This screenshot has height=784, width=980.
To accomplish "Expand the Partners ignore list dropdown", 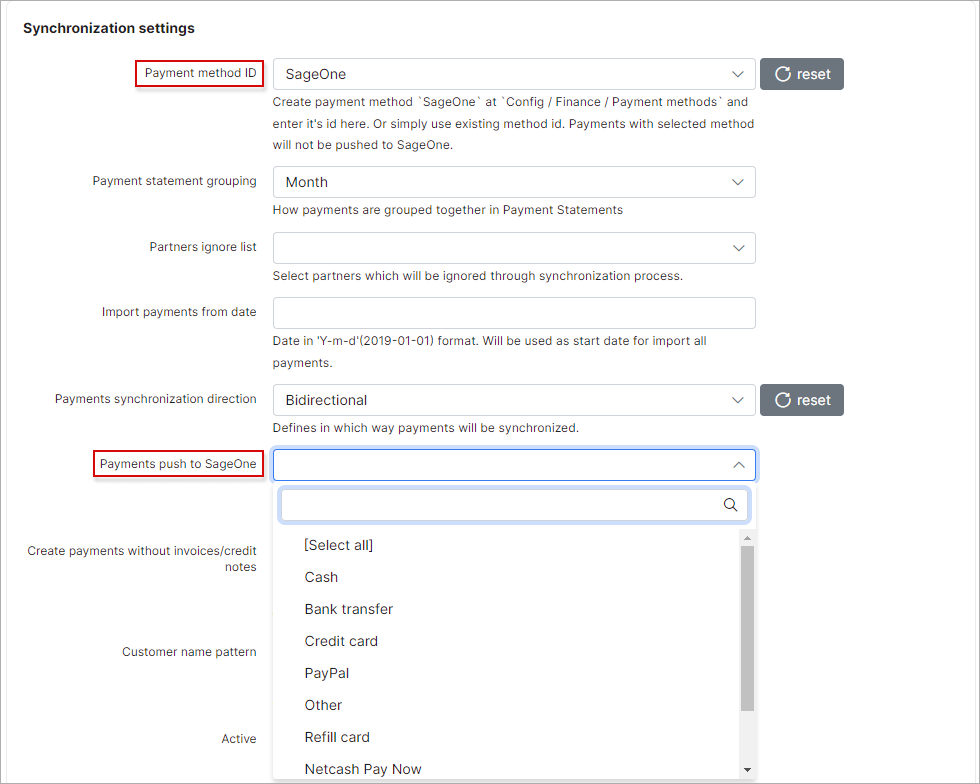I will [x=514, y=247].
